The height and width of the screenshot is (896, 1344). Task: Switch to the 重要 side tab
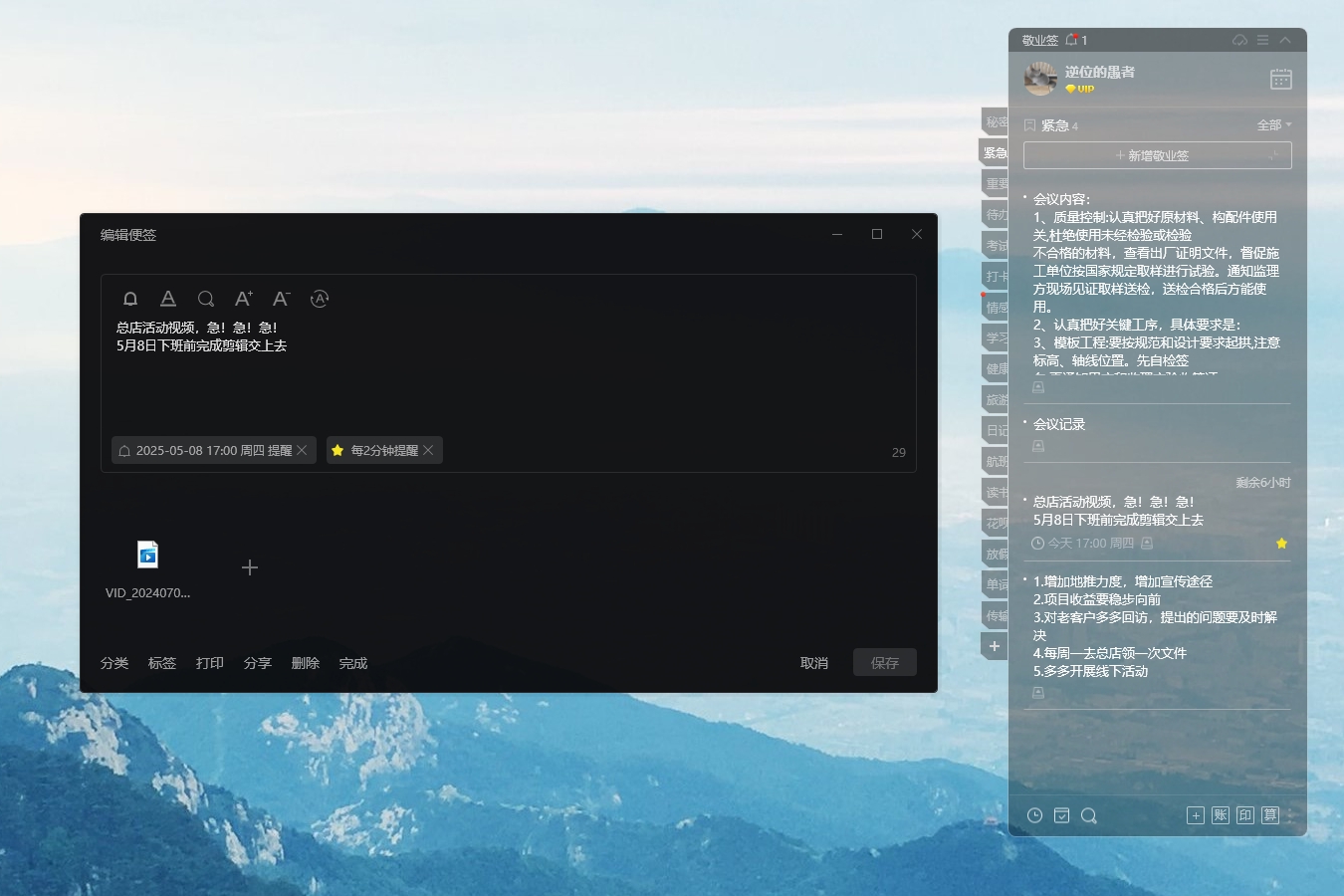[x=996, y=183]
